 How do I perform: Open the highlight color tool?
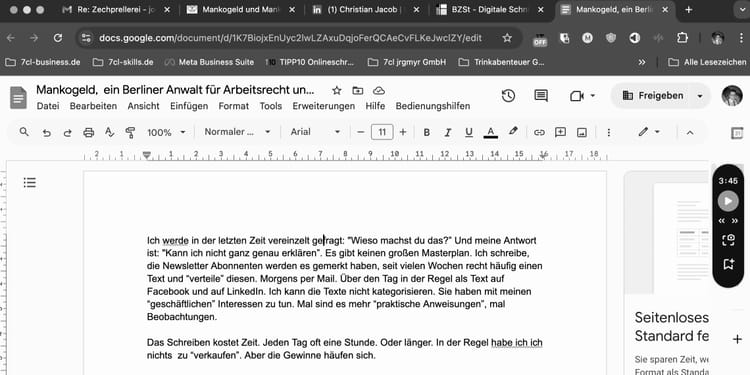(513, 132)
